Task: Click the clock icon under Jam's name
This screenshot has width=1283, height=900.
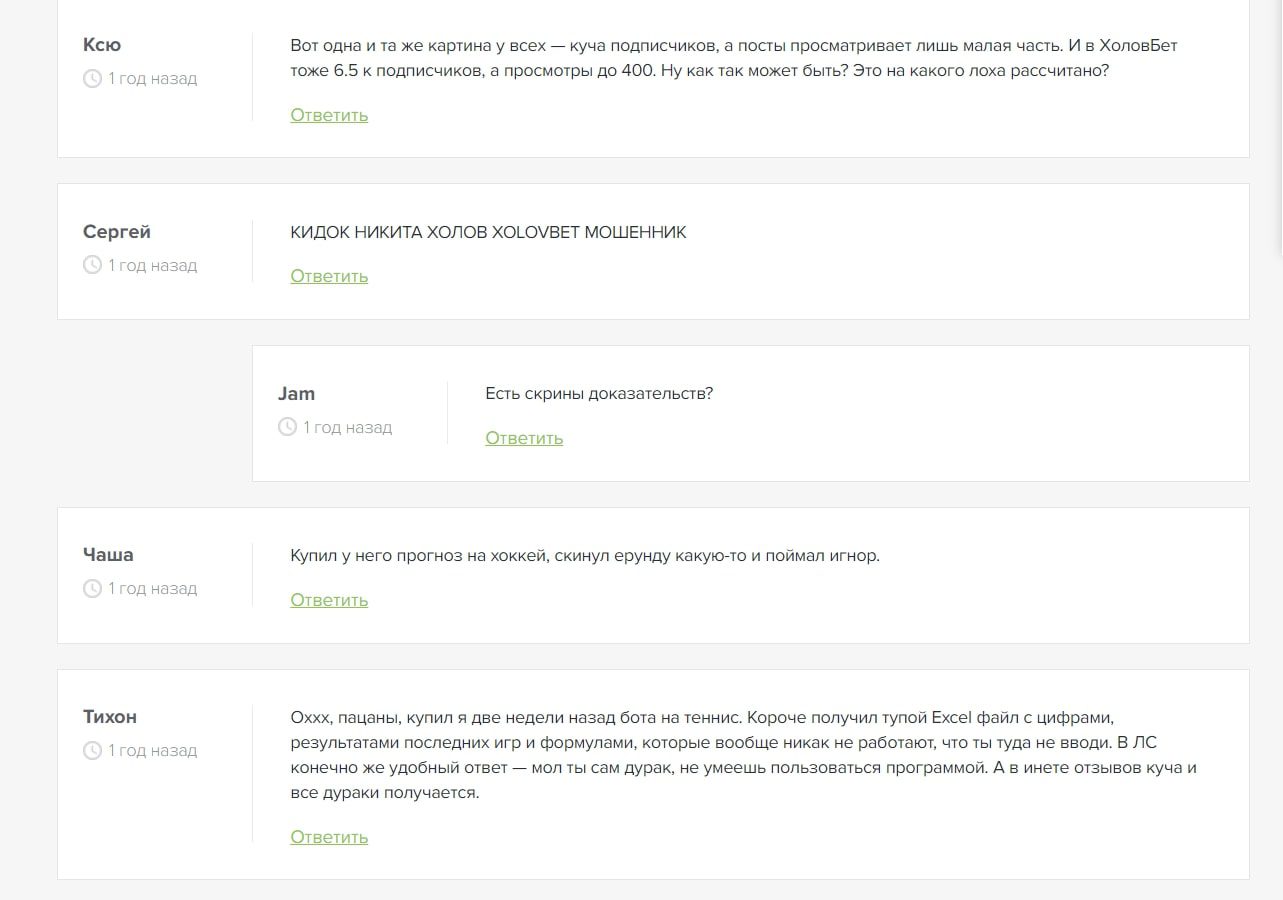Action: (287, 427)
